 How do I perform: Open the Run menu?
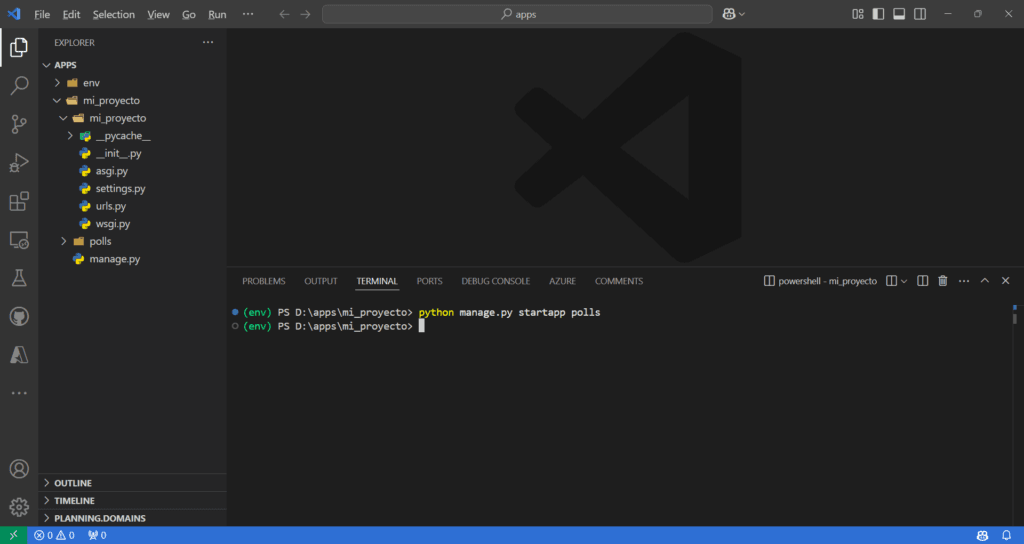click(x=217, y=14)
